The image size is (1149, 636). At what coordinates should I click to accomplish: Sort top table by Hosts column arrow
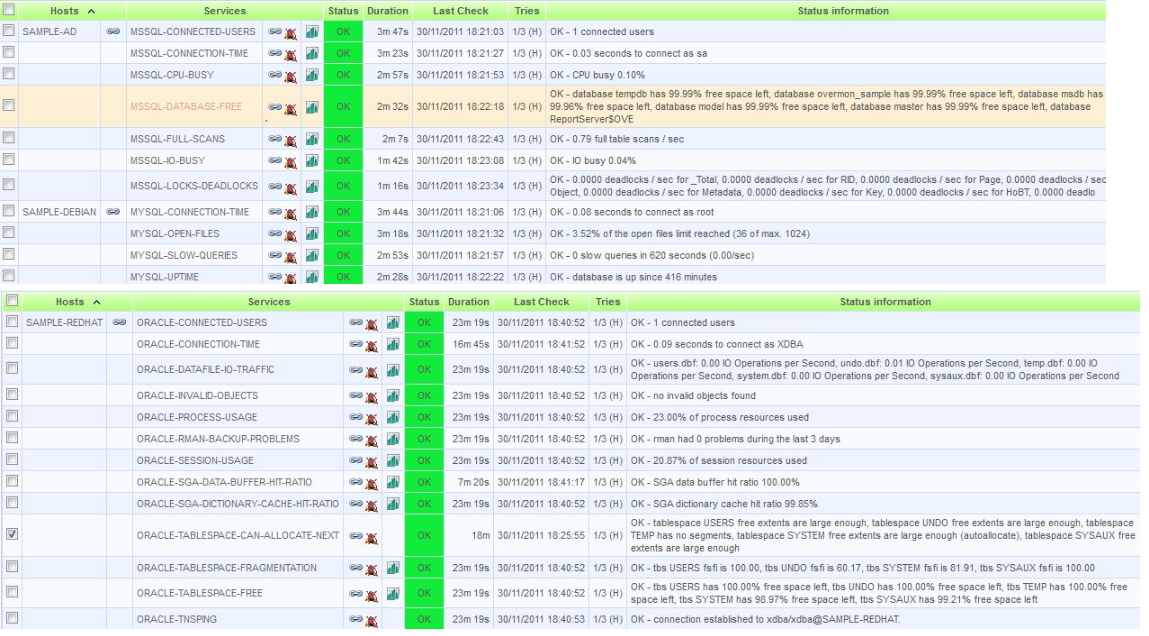pos(92,11)
